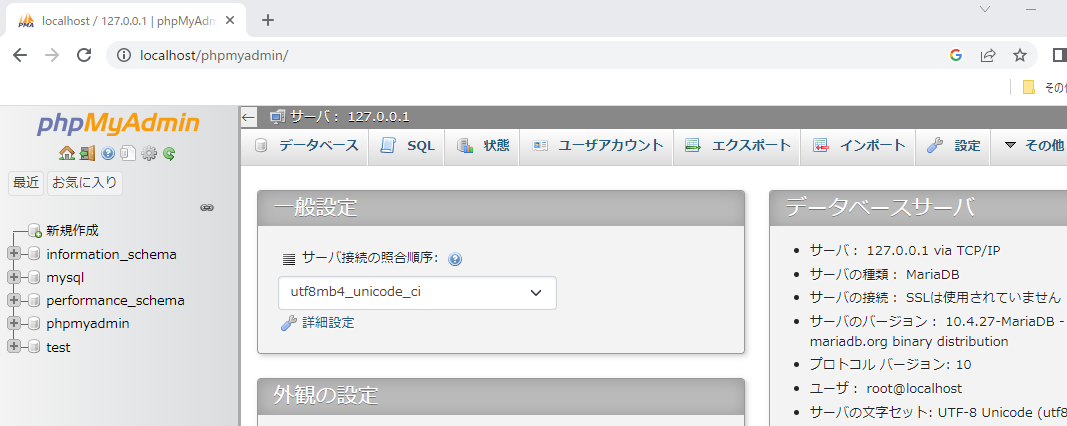
Task: Open navigation panel settings gear icon
Action: tap(148, 153)
